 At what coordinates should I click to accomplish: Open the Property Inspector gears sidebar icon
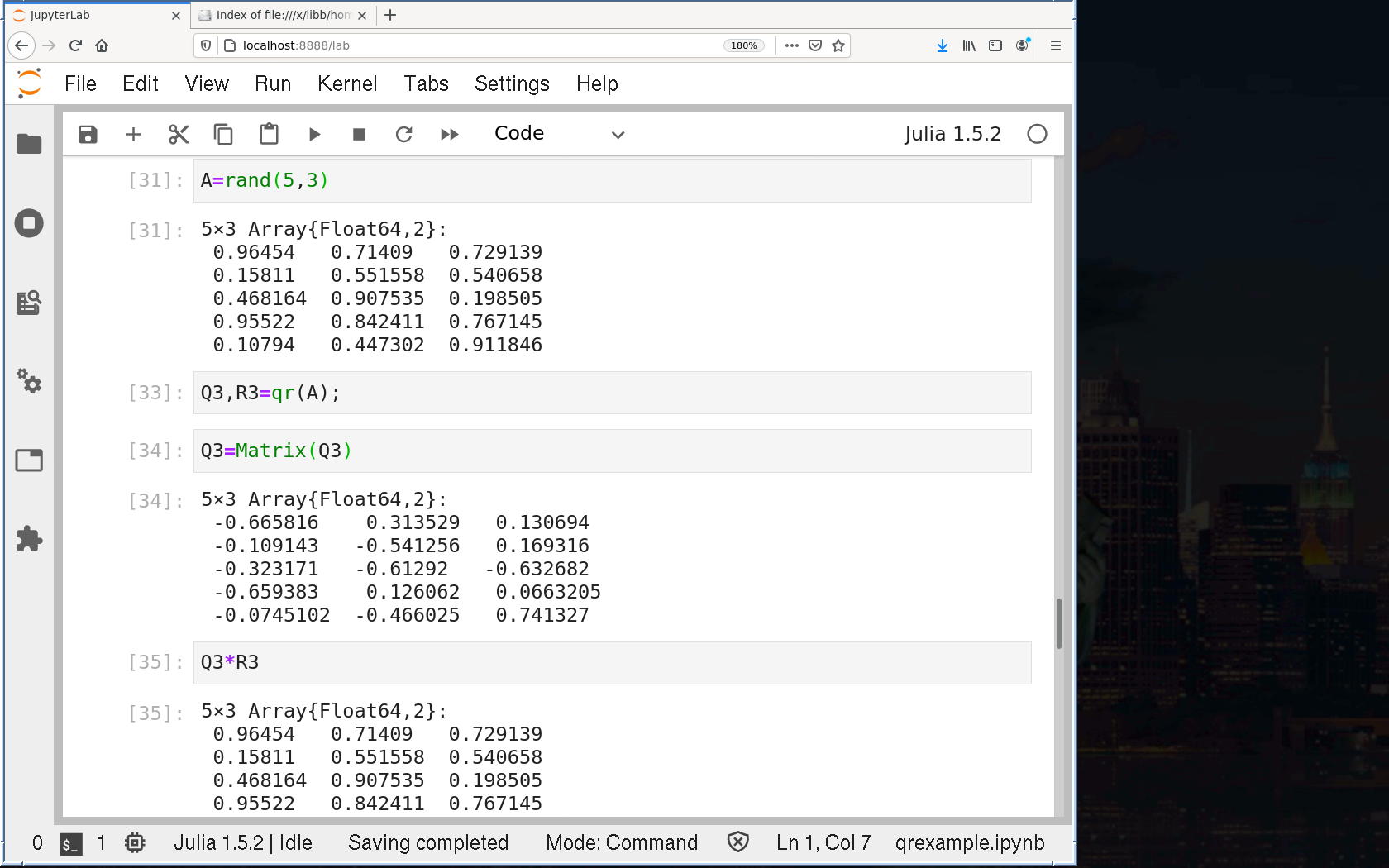[29, 381]
